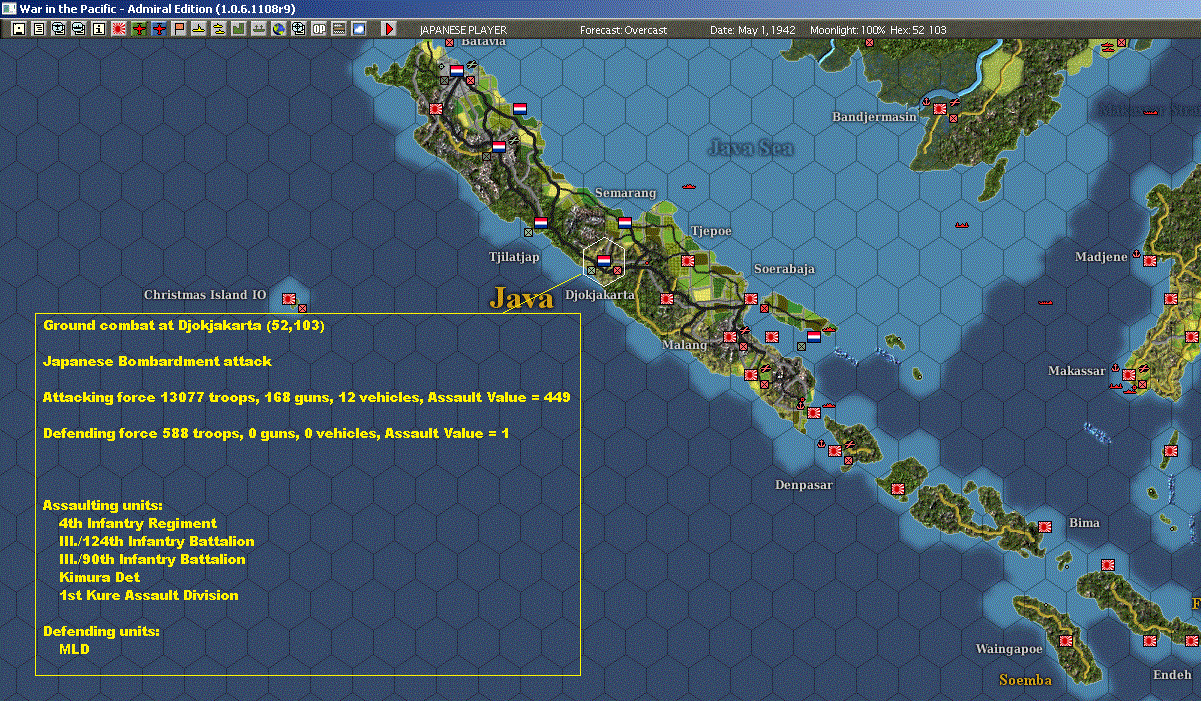
Task: Select Dutch flag unit at Semarang
Action: tap(625, 223)
